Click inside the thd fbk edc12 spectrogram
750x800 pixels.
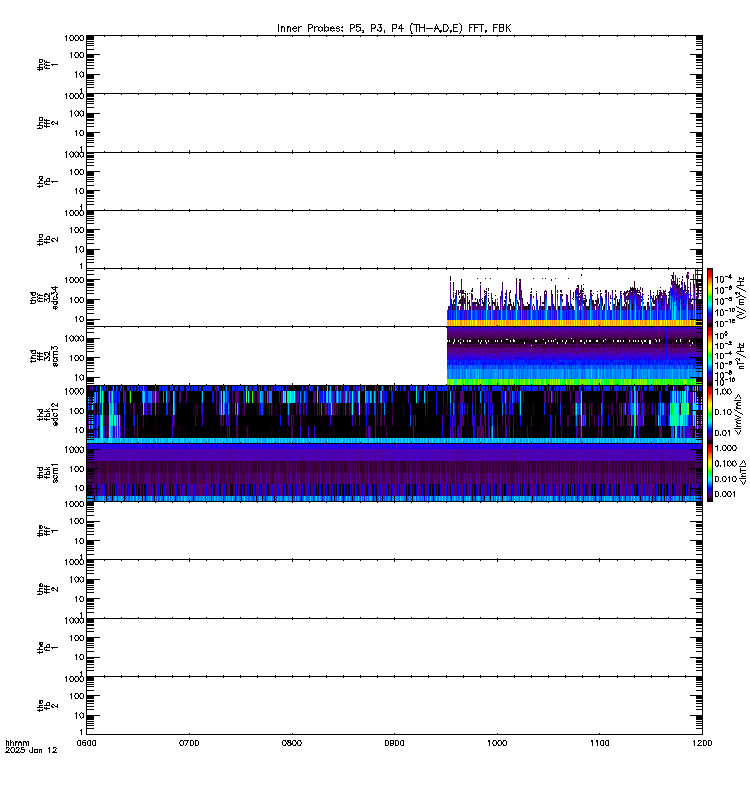(x=394, y=414)
